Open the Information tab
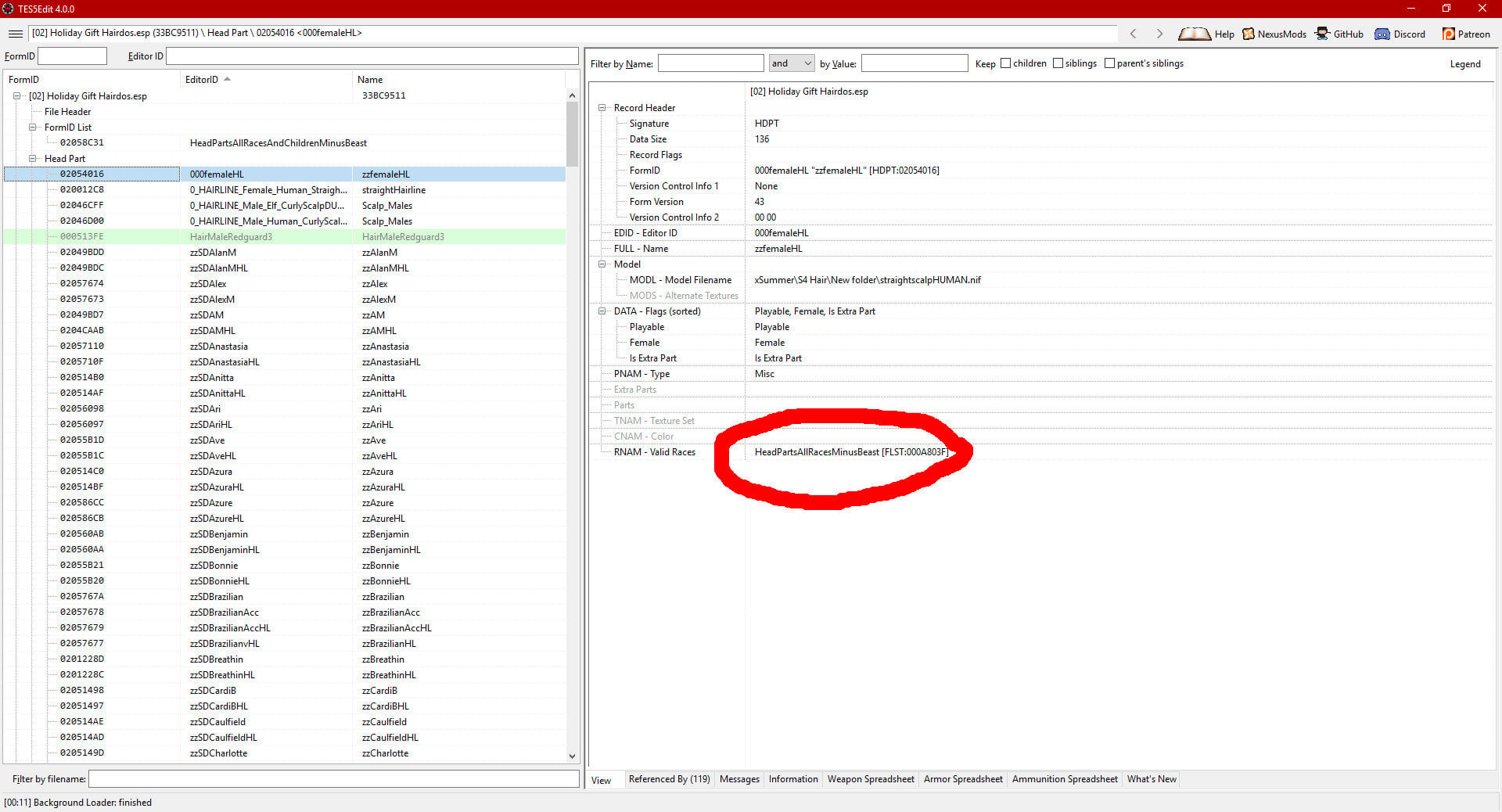The width and height of the screenshot is (1502, 812). coord(793,779)
